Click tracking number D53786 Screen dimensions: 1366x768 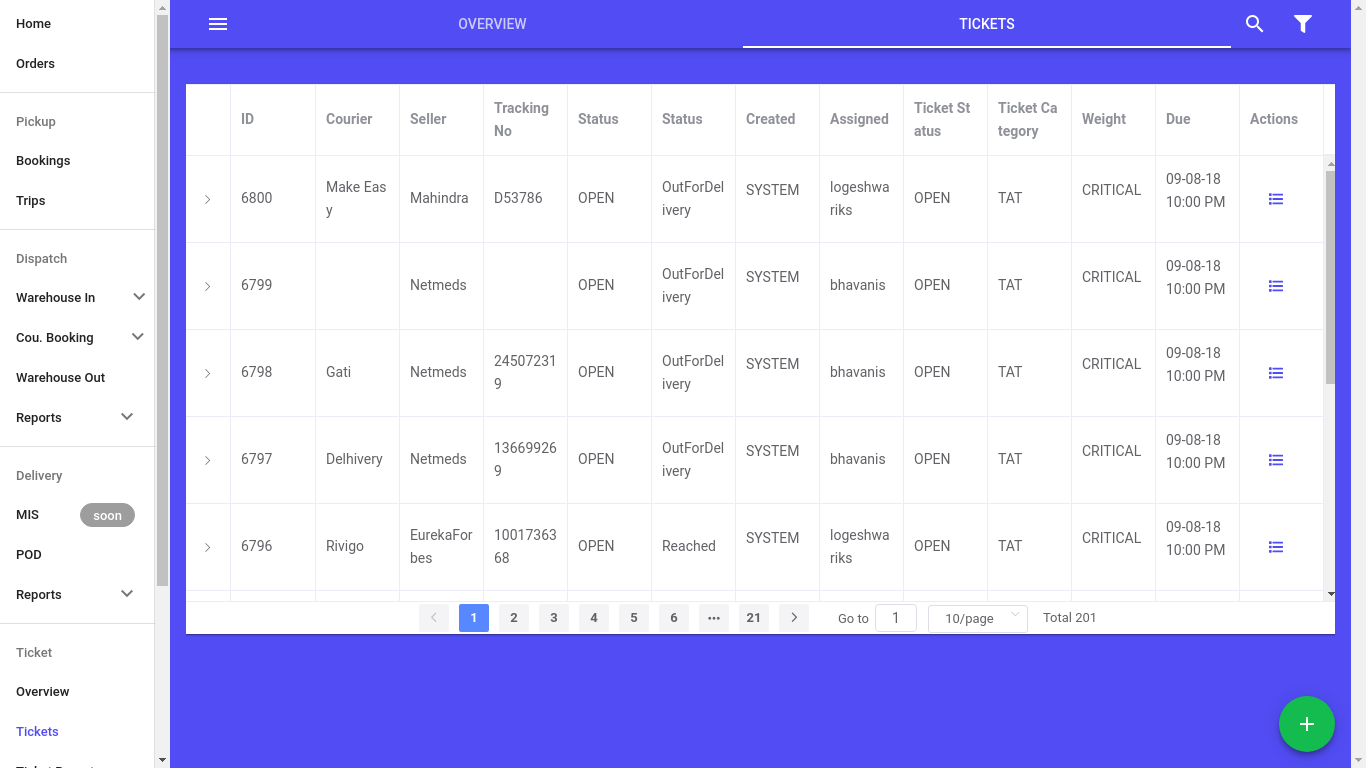[x=518, y=198]
